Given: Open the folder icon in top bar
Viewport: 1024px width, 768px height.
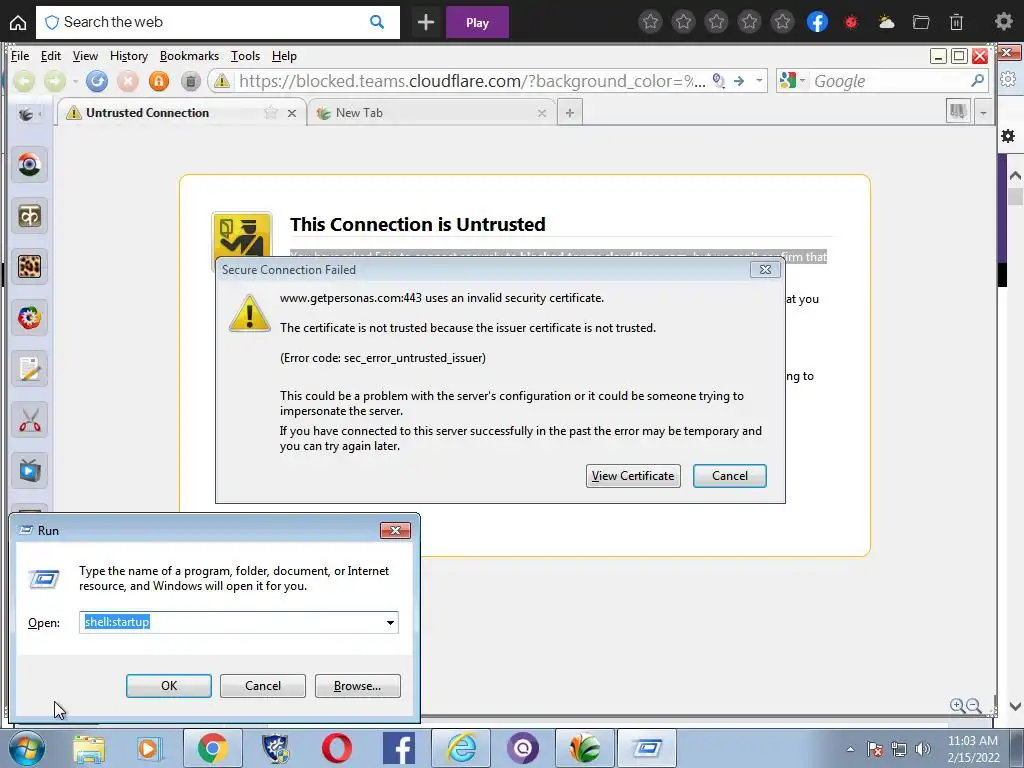Looking at the screenshot, I should pos(921,22).
